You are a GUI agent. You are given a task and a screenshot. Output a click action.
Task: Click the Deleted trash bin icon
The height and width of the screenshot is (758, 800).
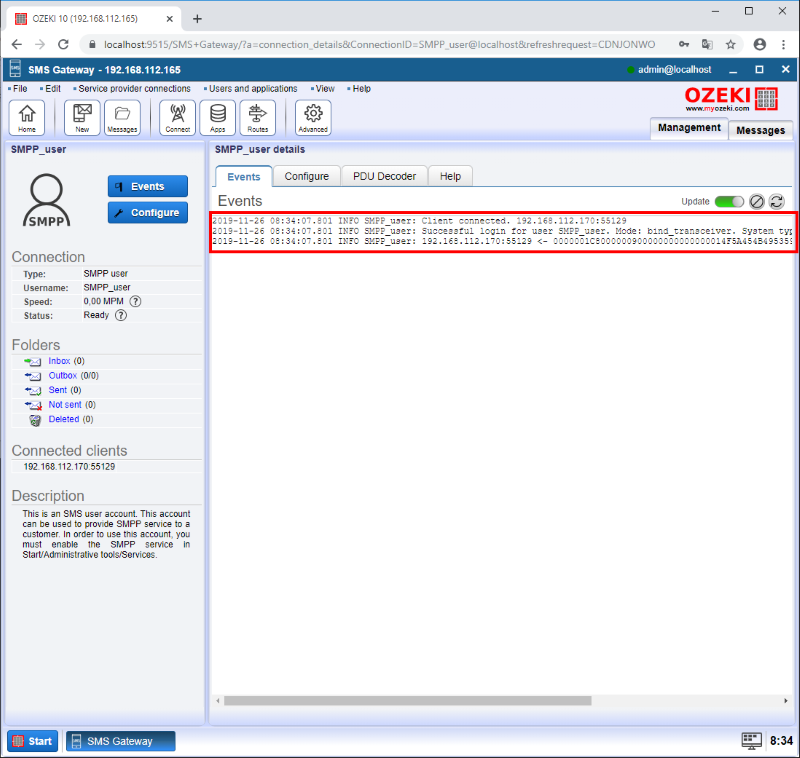[35, 420]
